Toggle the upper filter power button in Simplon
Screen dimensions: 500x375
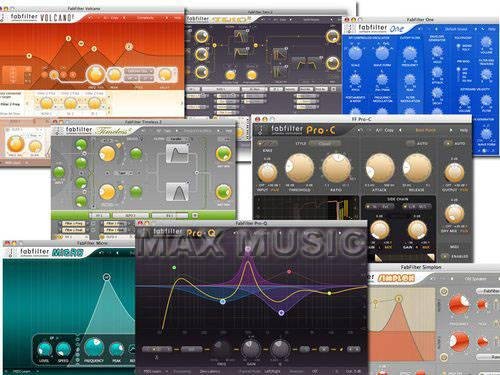tap(443, 291)
